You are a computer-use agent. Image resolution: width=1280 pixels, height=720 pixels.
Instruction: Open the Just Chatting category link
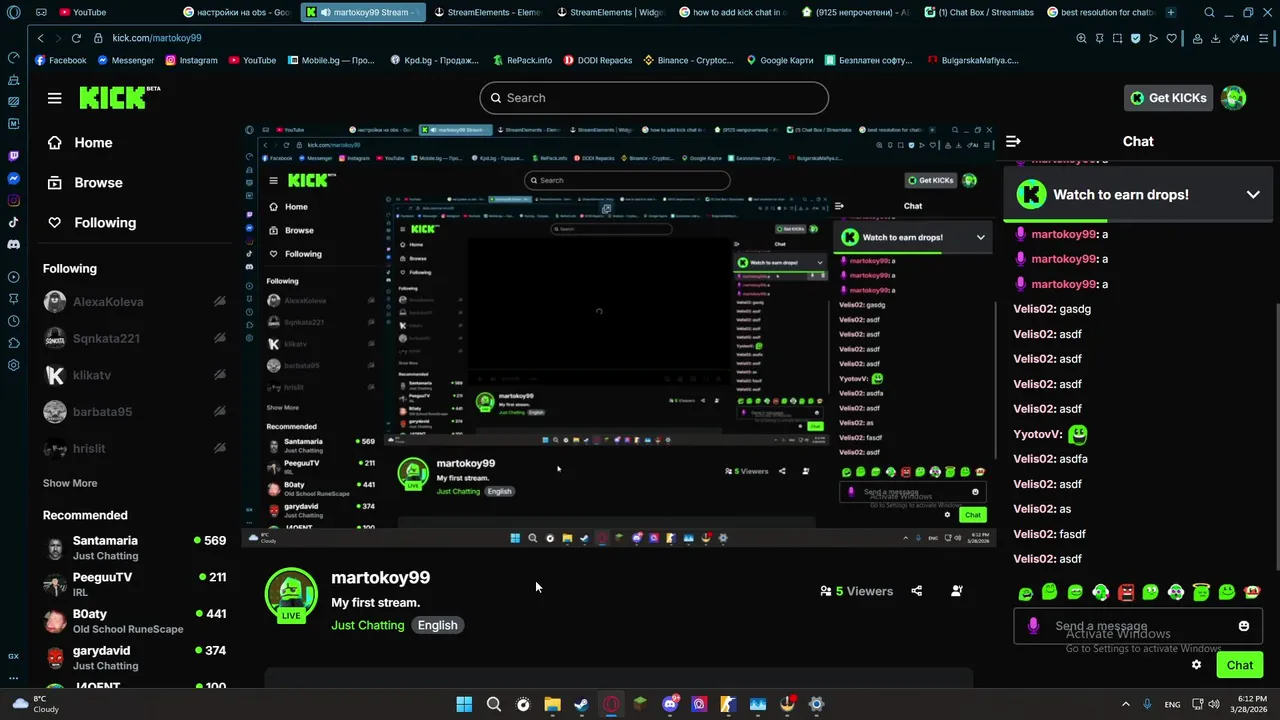click(368, 625)
